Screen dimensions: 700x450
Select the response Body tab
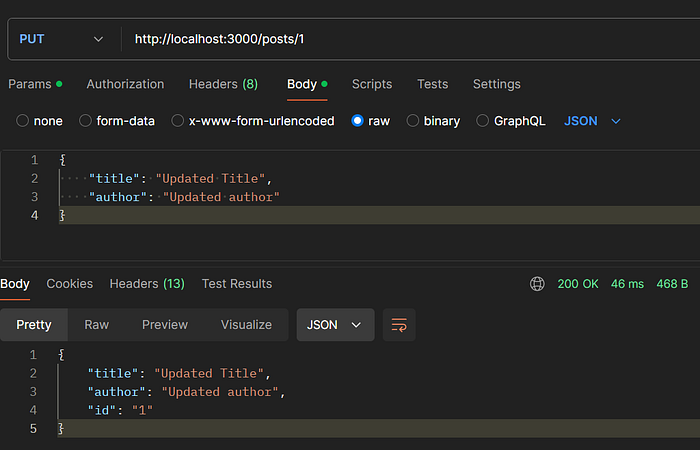tap(15, 284)
